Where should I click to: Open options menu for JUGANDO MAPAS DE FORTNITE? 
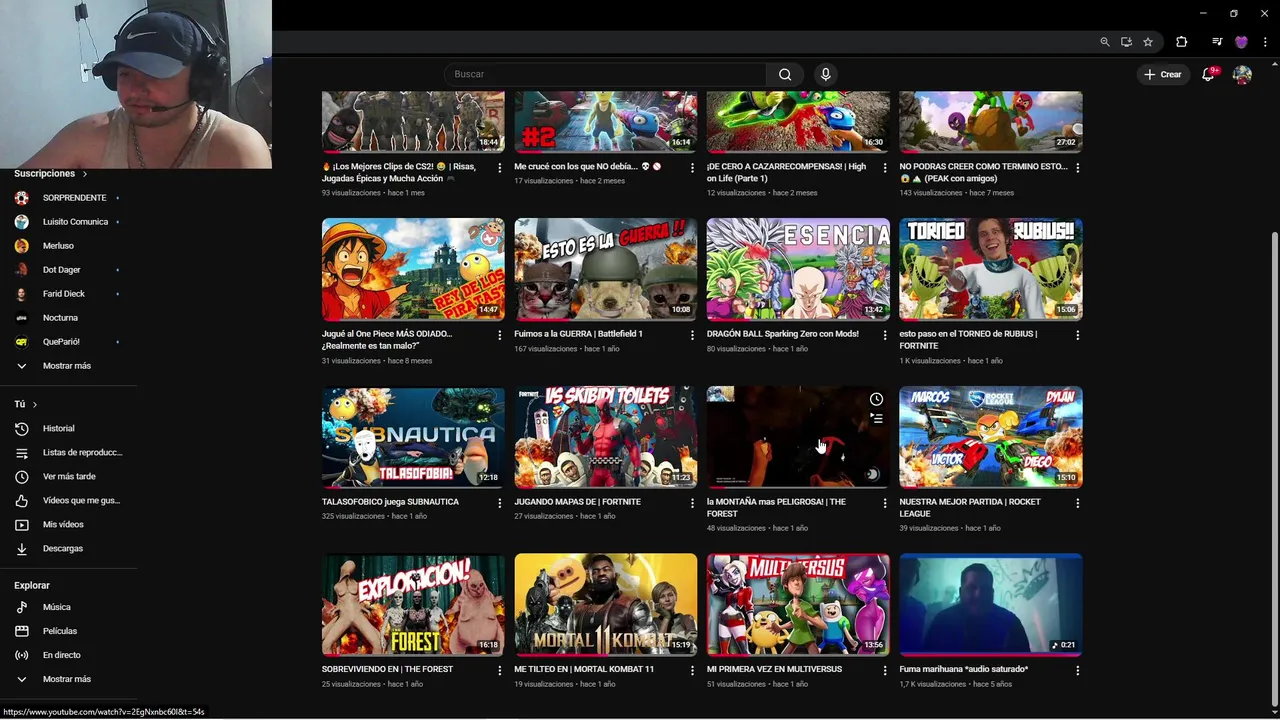pyautogui.click(x=692, y=503)
